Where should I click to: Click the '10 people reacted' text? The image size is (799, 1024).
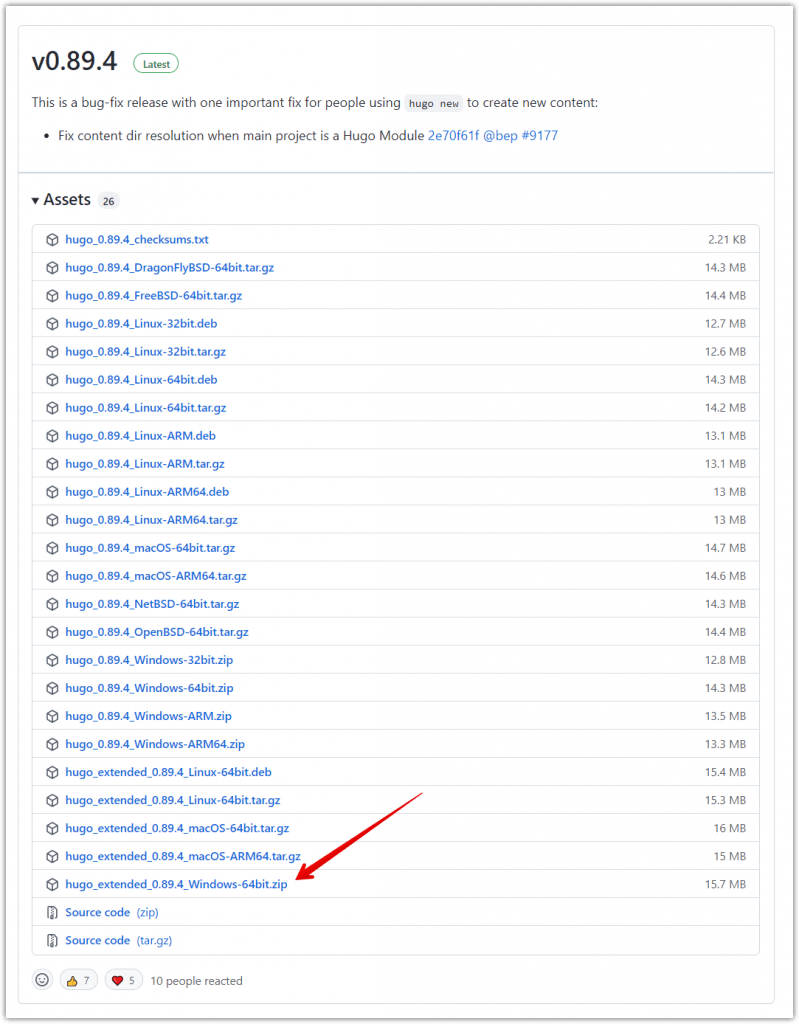(x=196, y=982)
